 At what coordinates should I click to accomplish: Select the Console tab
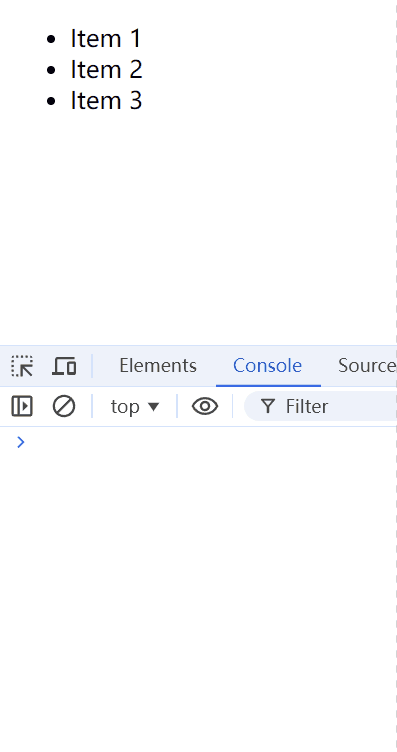tap(268, 366)
